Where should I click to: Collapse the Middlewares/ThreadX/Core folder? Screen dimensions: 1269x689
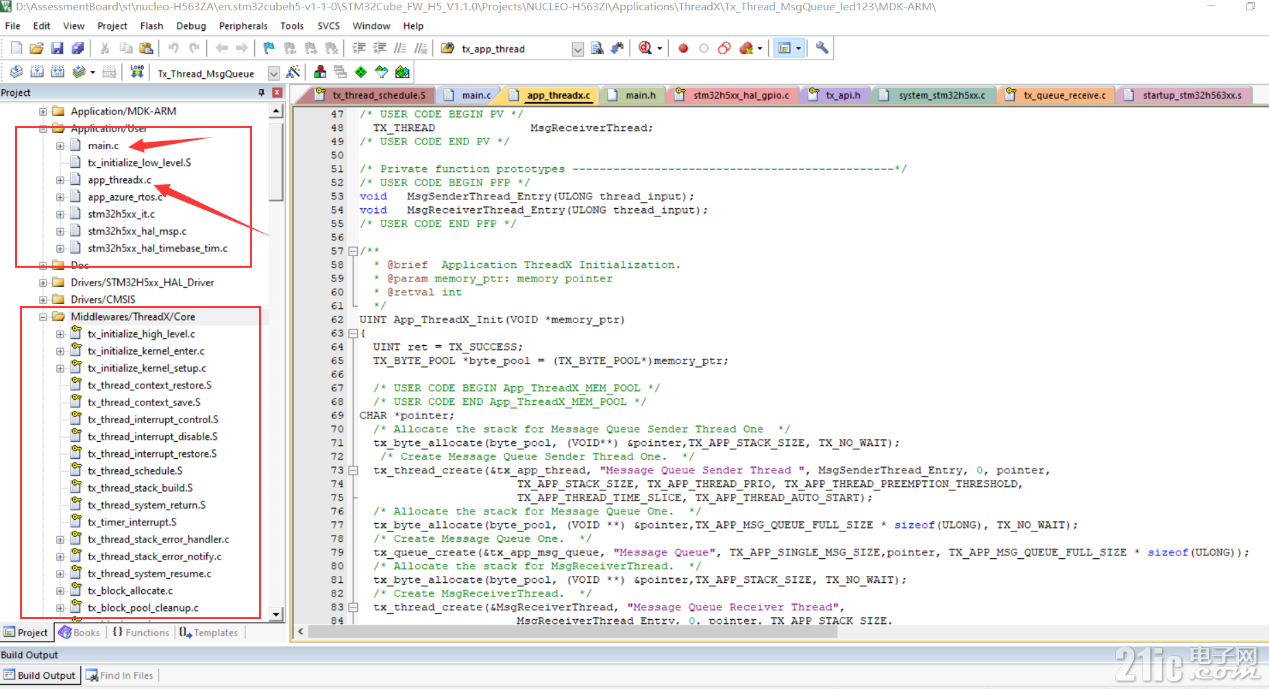pos(43,316)
